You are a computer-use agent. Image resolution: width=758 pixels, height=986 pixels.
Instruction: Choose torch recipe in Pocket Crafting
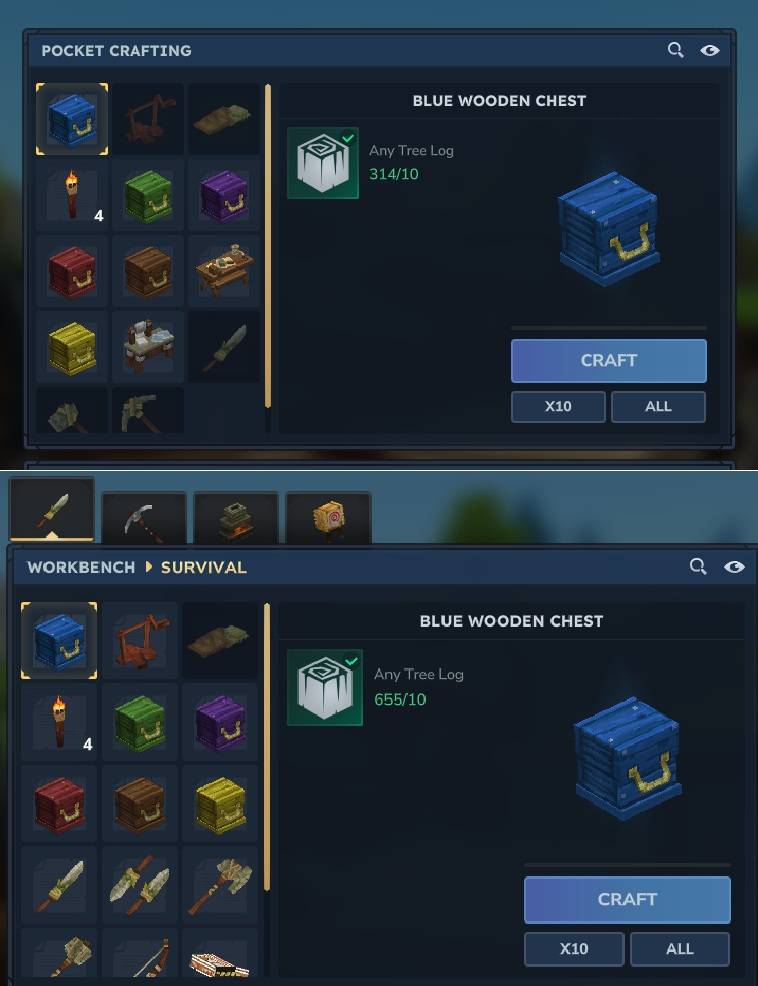(x=72, y=196)
